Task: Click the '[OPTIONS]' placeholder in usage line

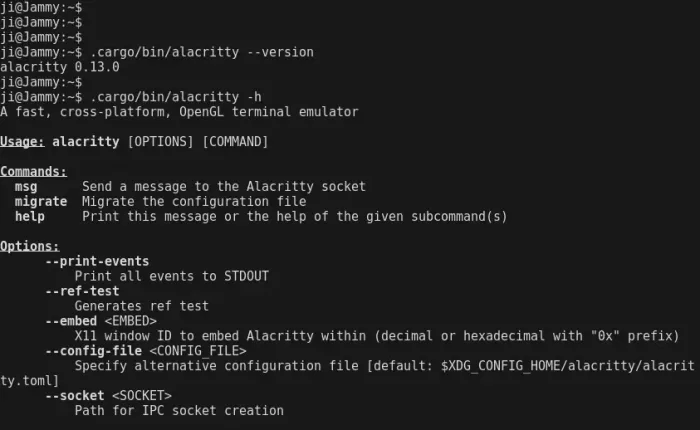Action: click(161, 142)
